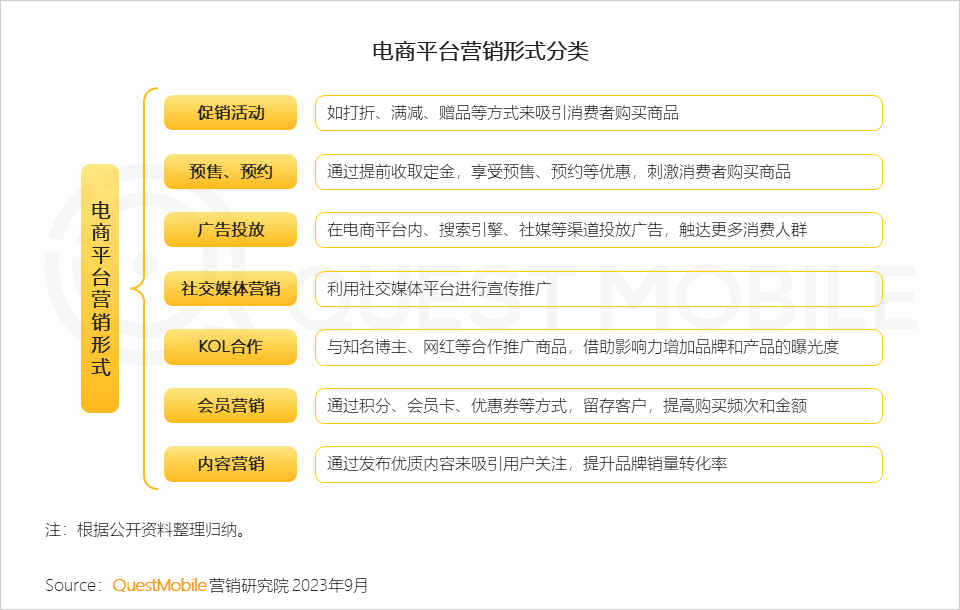Click the 广告投放 yellow label

coord(230,230)
